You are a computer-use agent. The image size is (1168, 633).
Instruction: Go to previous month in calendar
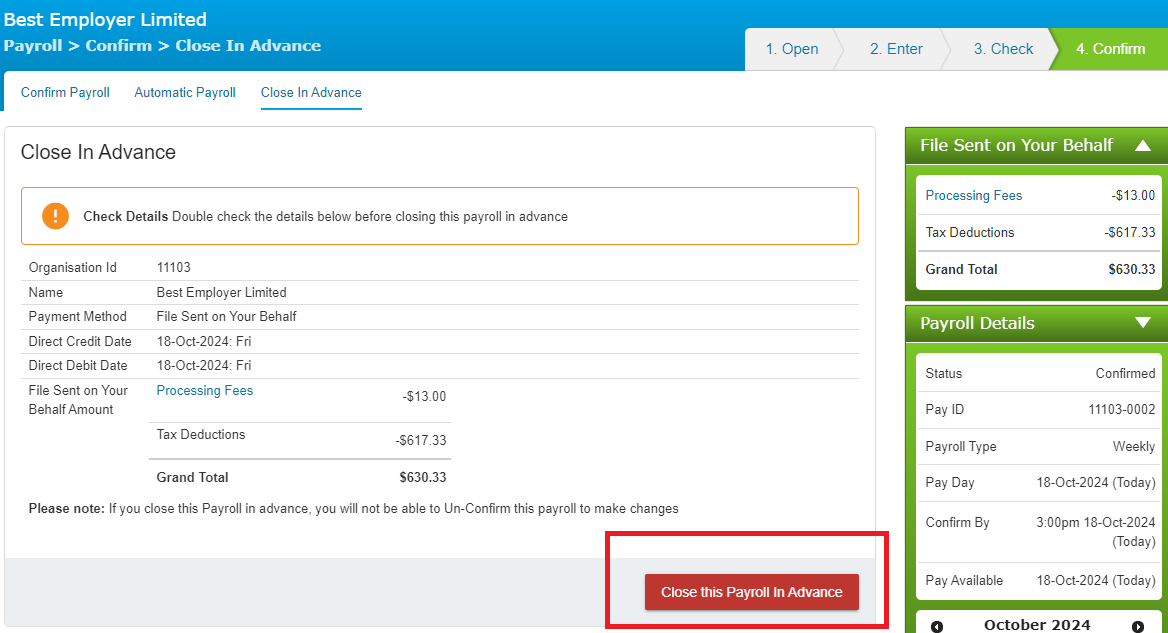click(x=937, y=626)
